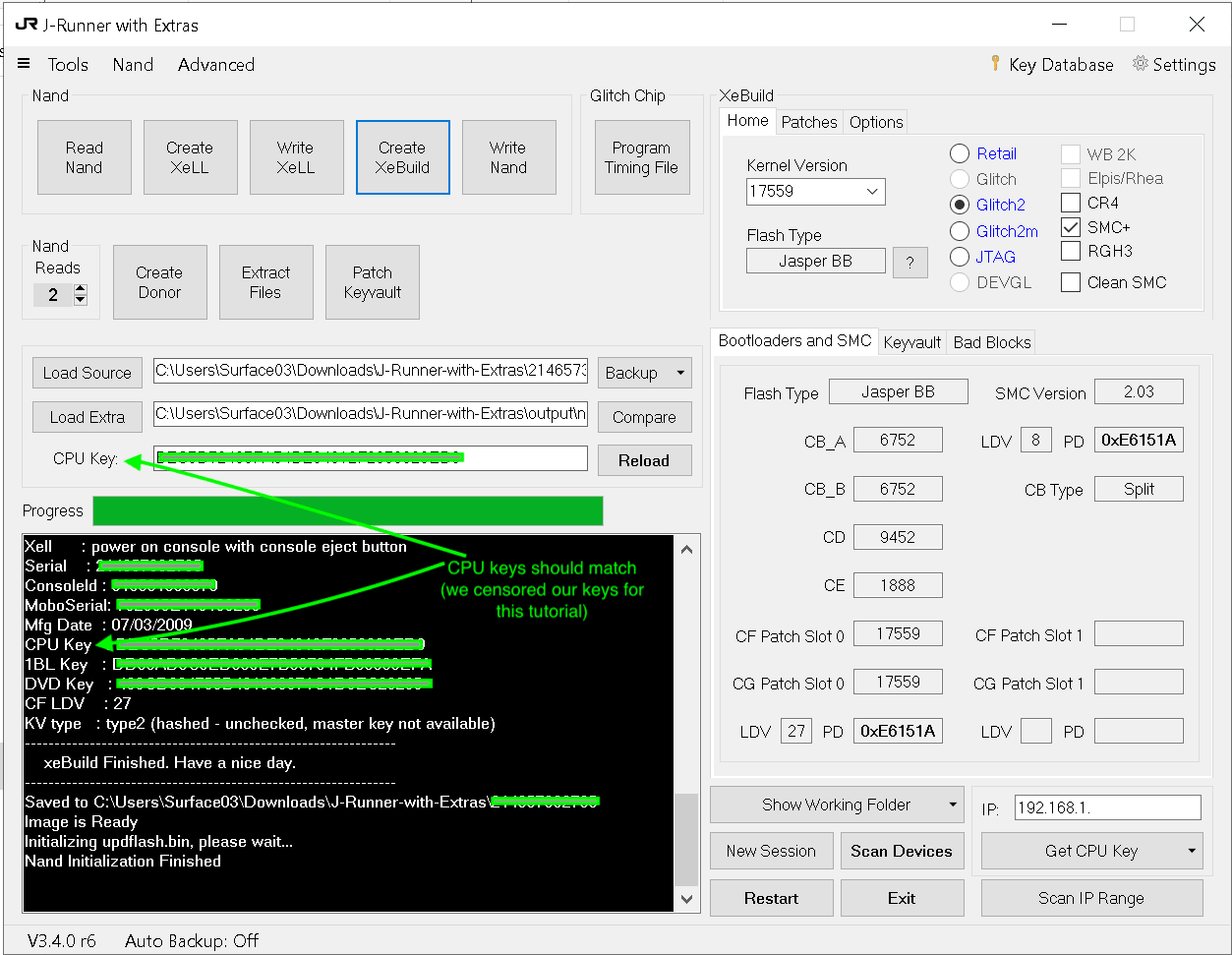Click the green progress bar
1232x955 pixels.
click(x=348, y=511)
